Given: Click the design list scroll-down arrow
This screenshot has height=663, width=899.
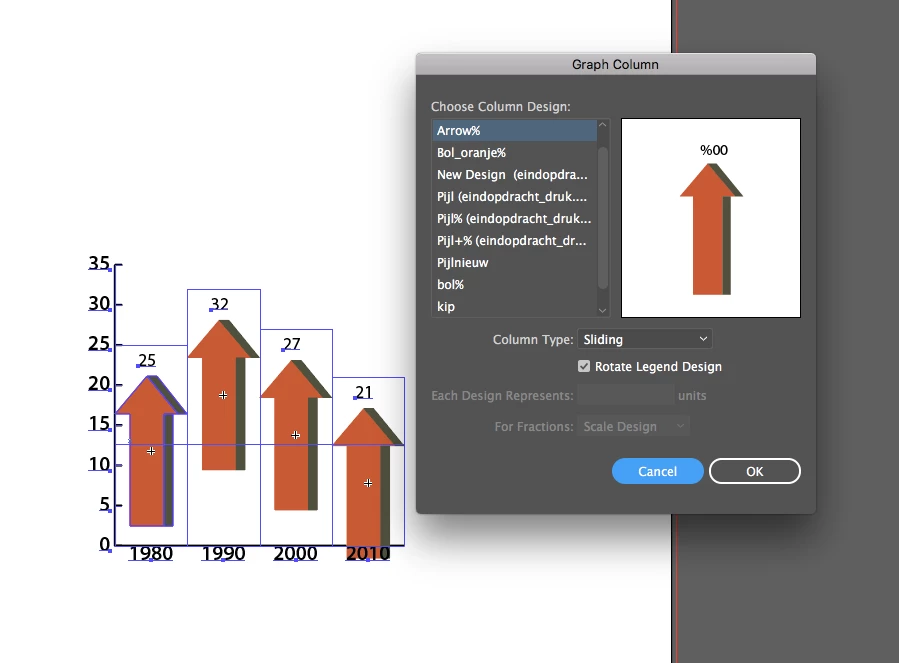Looking at the screenshot, I should click(x=603, y=310).
